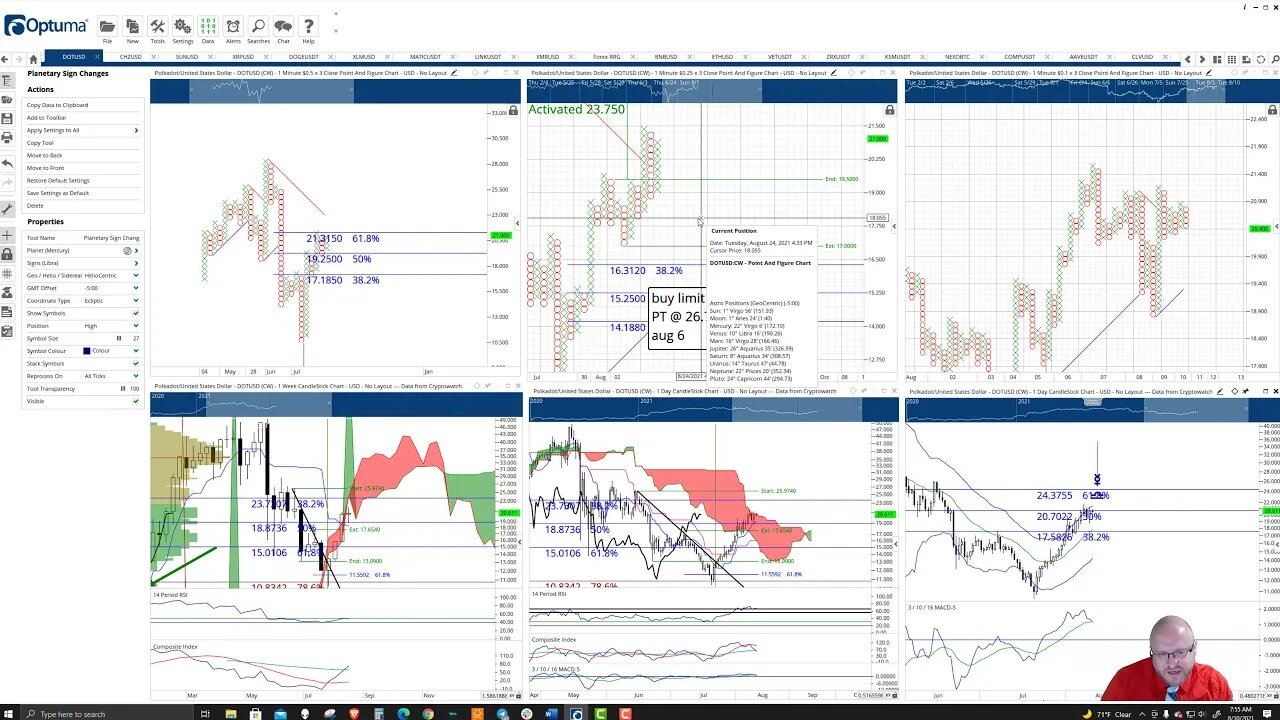This screenshot has height=720, width=1280.
Task: Open the Symbol Colour dropdown arrow
Action: [x=136, y=351]
